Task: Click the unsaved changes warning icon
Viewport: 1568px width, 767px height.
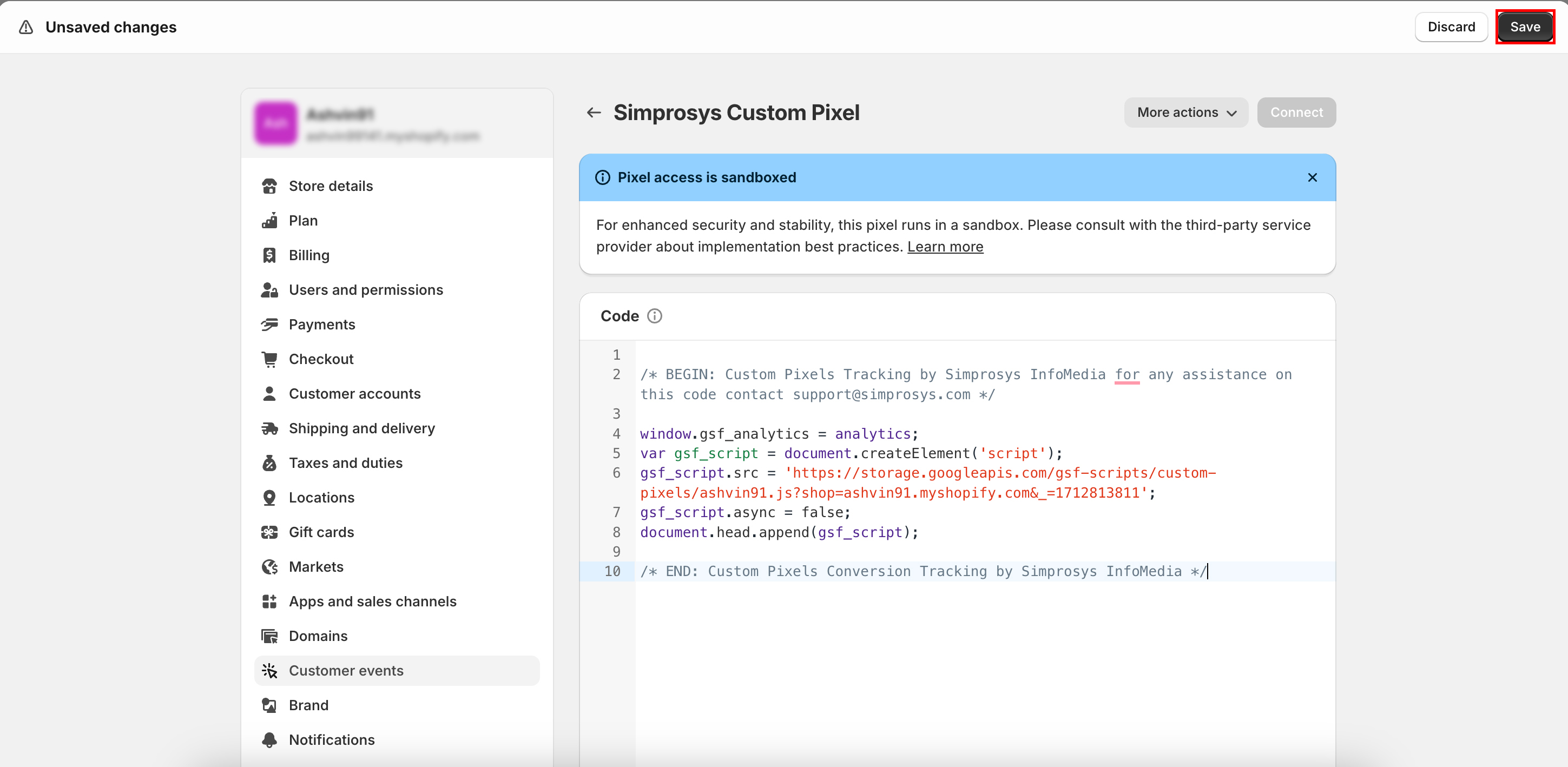Action: click(25, 27)
